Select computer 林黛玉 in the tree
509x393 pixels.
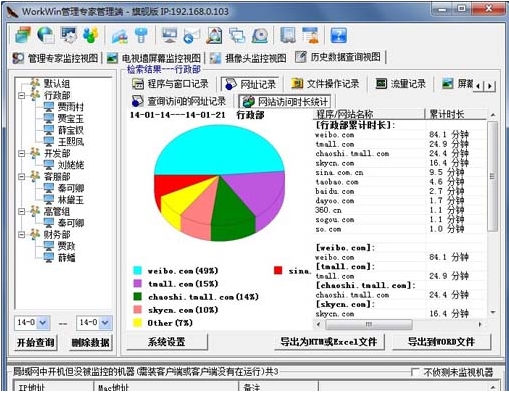[x=70, y=200]
